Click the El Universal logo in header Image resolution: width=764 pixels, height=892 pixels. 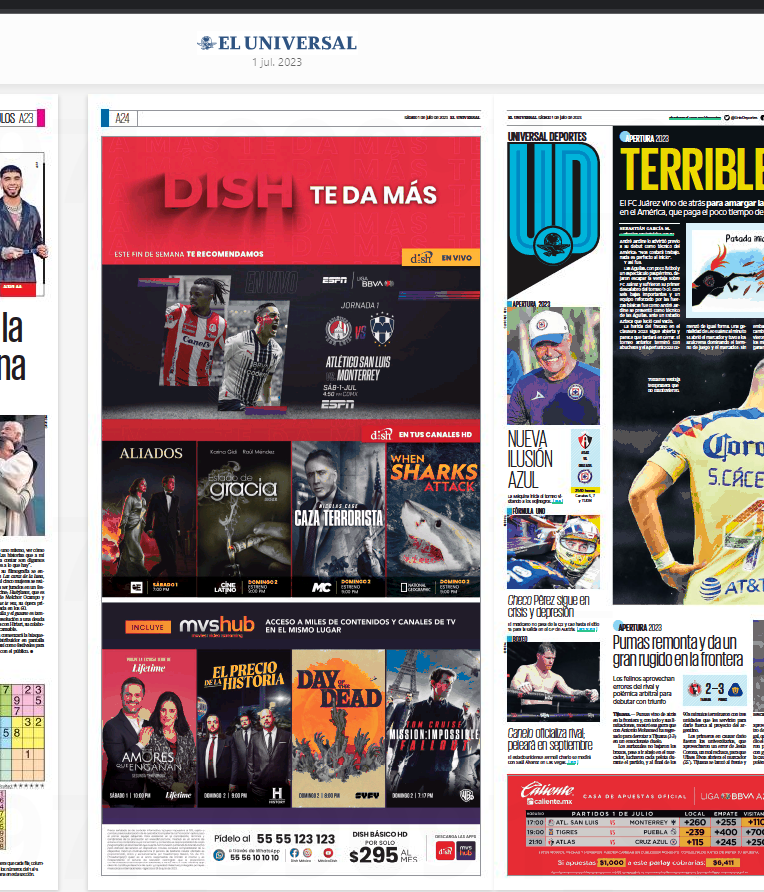[x=277, y=43]
